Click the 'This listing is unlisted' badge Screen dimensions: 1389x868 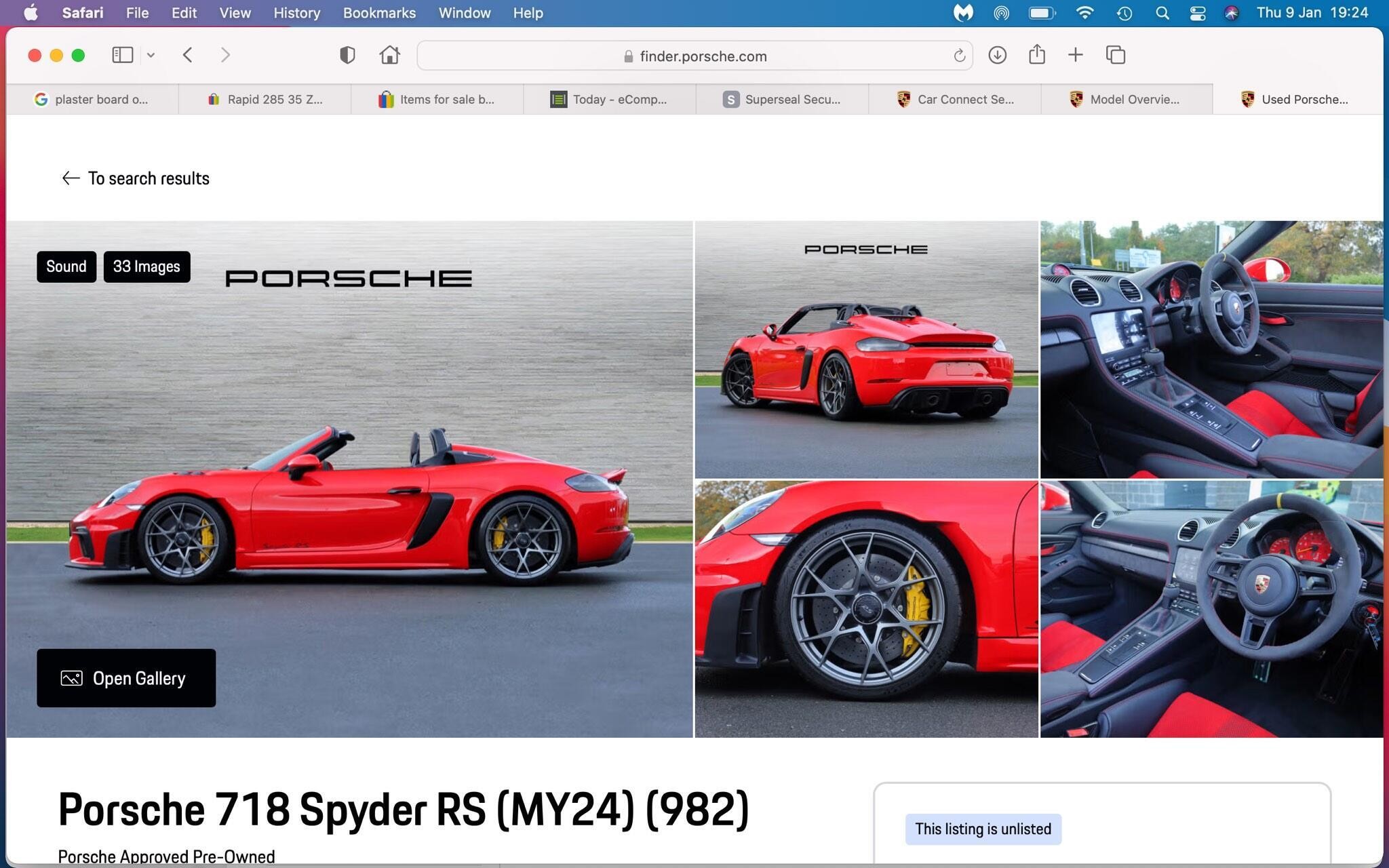point(983,829)
